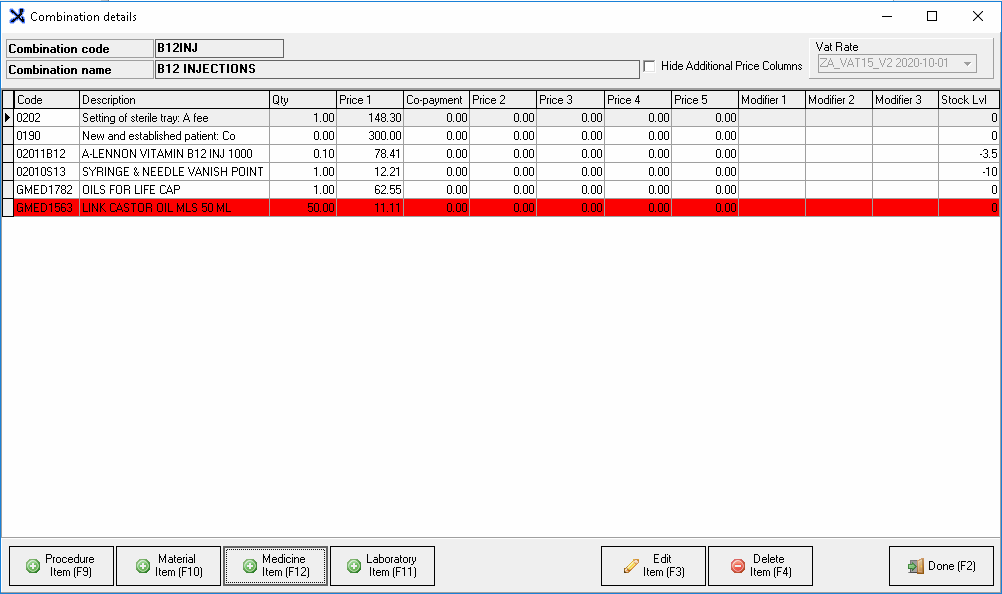Click the Modifier 3 column header
This screenshot has width=1002, height=594.
click(x=906, y=100)
